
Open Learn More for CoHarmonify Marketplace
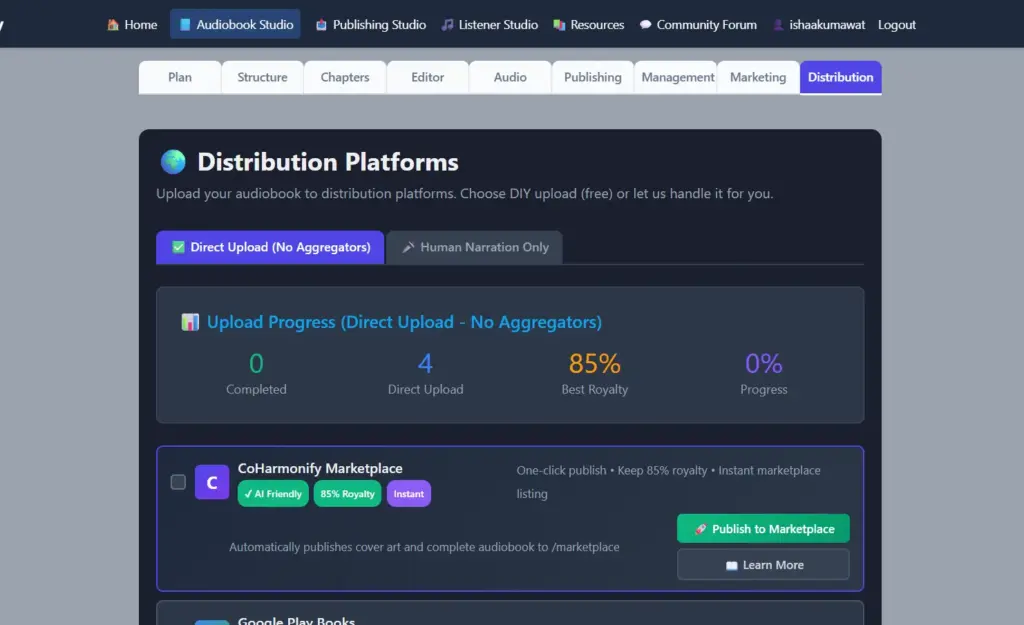click(763, 564)
